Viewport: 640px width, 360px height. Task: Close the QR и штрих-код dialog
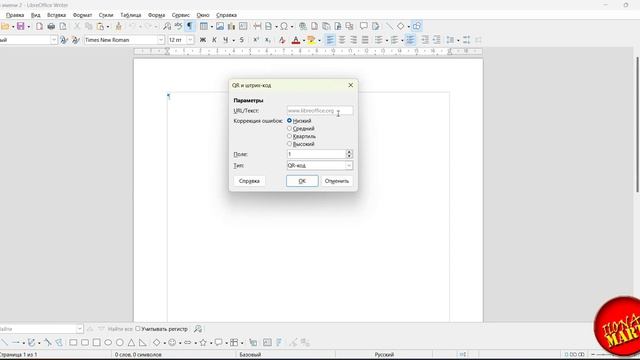[351, 85]
